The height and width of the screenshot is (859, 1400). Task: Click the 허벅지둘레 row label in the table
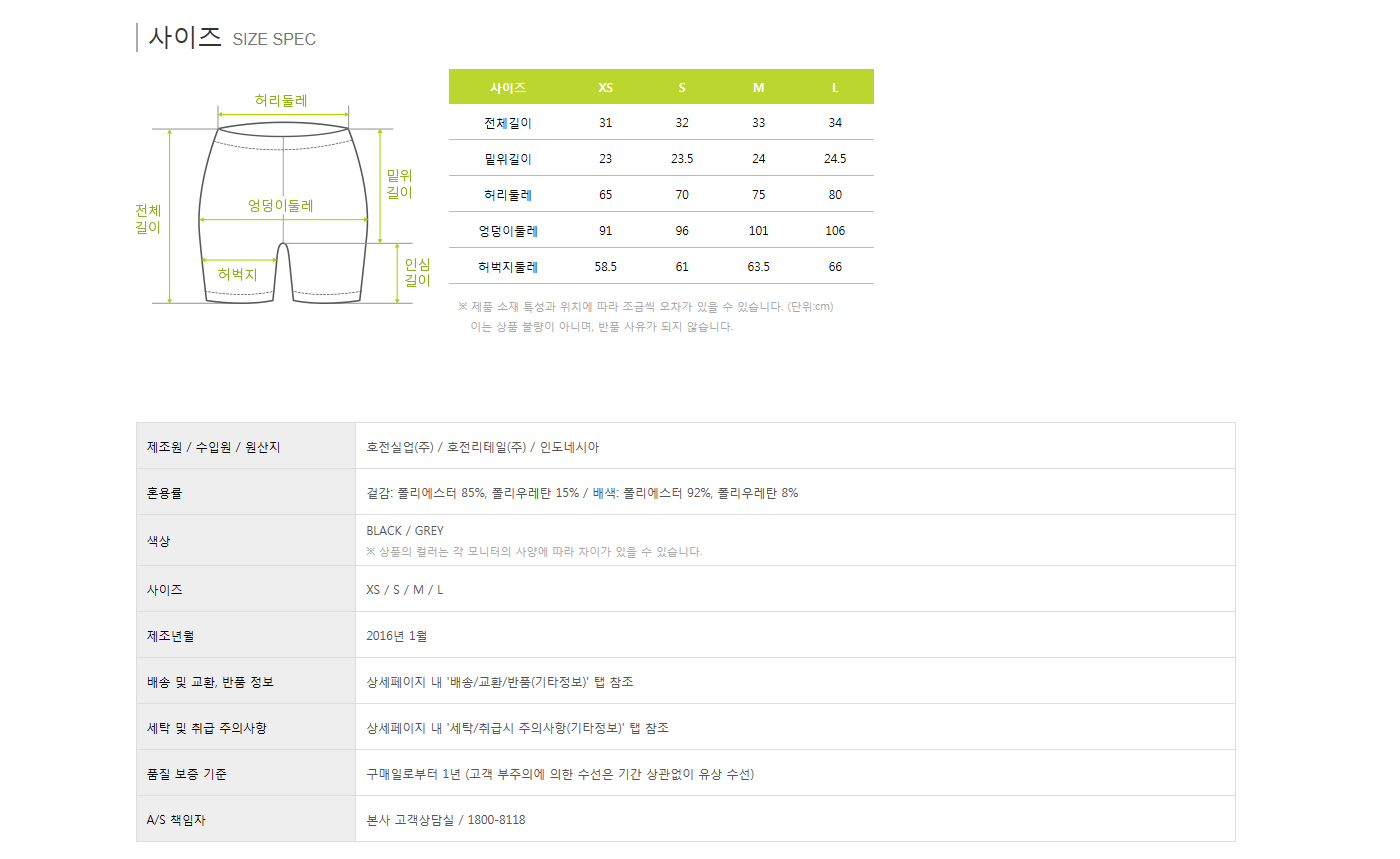tap(508, 267)
